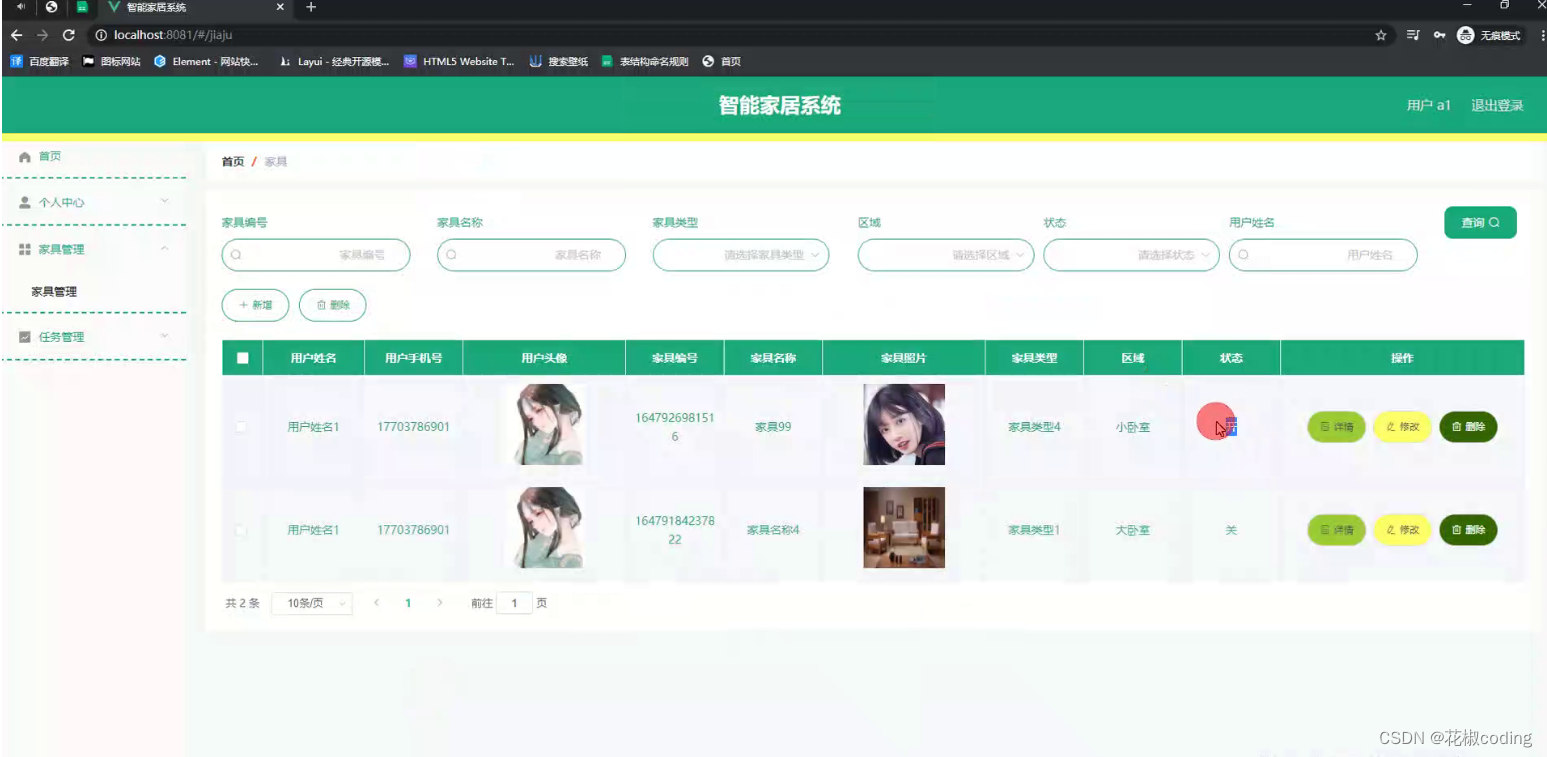Click the page jump input beside 前往
The width and height of the screenshot is (1547, 757).
515,603
